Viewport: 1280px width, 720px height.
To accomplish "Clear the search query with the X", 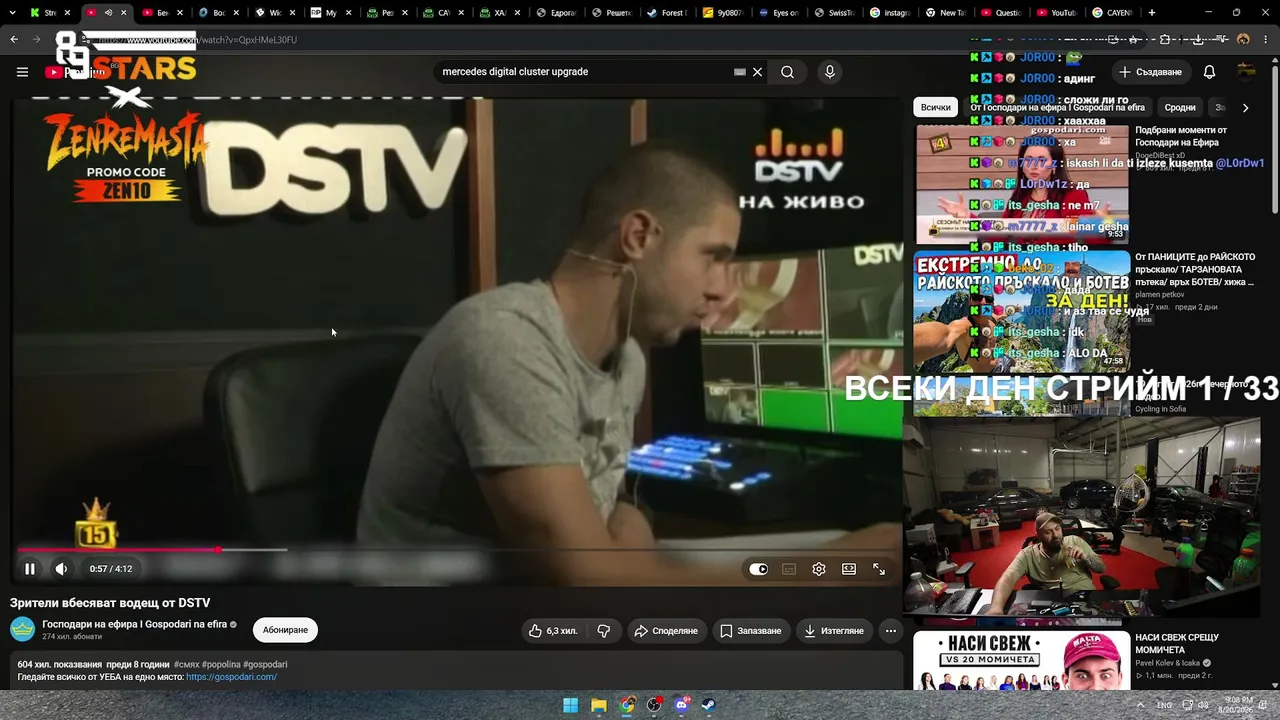I will click(x=757, y=72).
